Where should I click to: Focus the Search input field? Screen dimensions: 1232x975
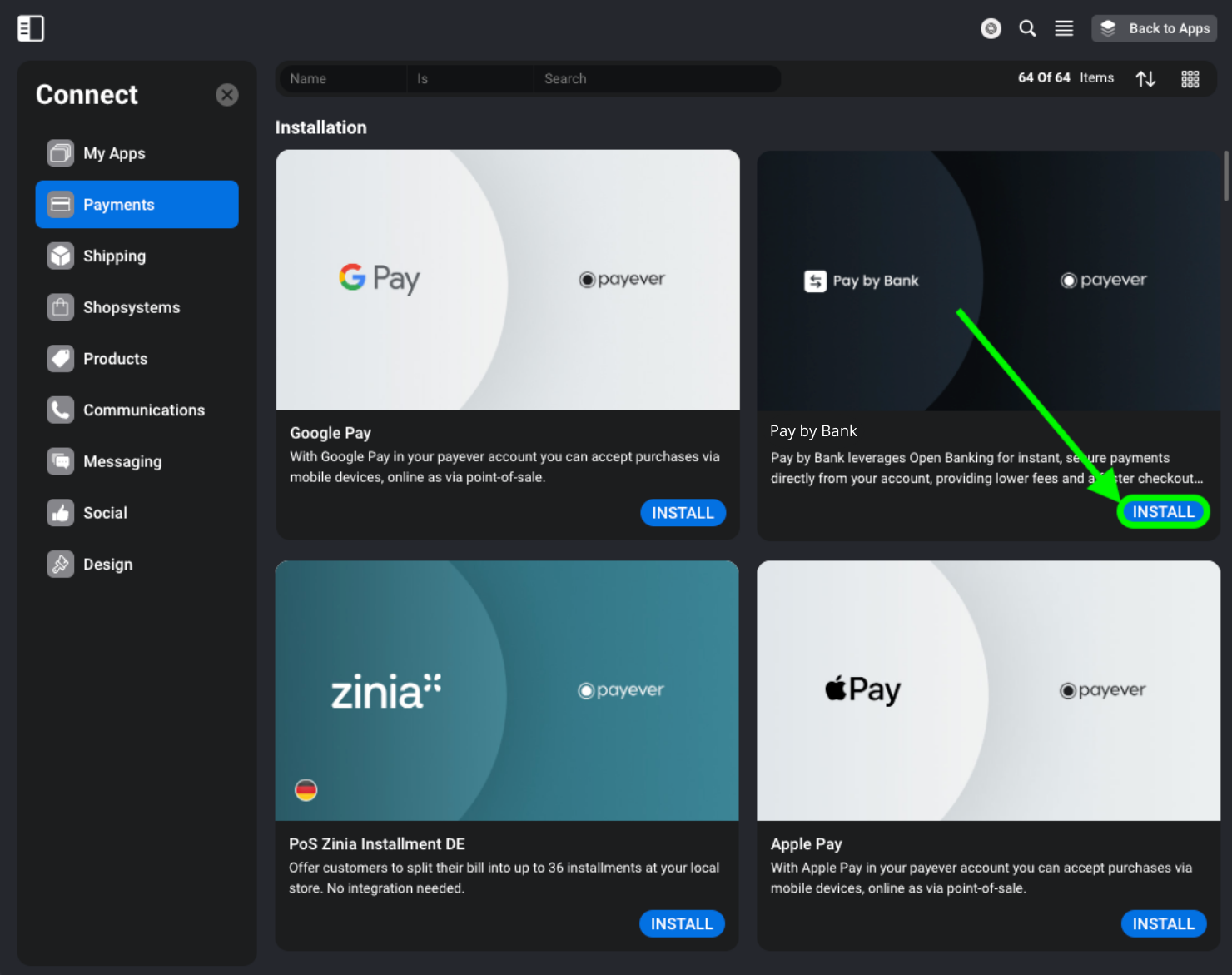click(656, 78)
